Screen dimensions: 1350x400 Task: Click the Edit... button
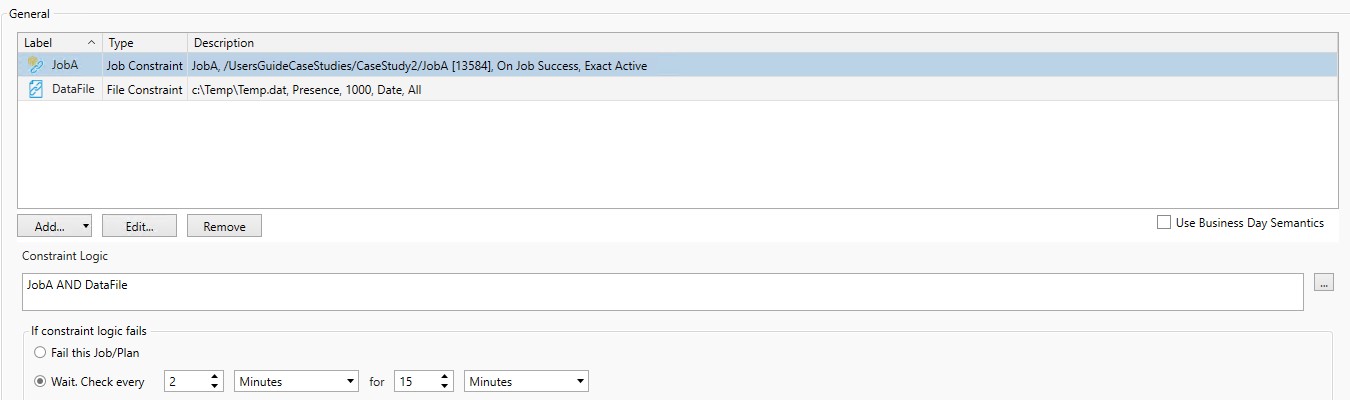tap(139, 226)
